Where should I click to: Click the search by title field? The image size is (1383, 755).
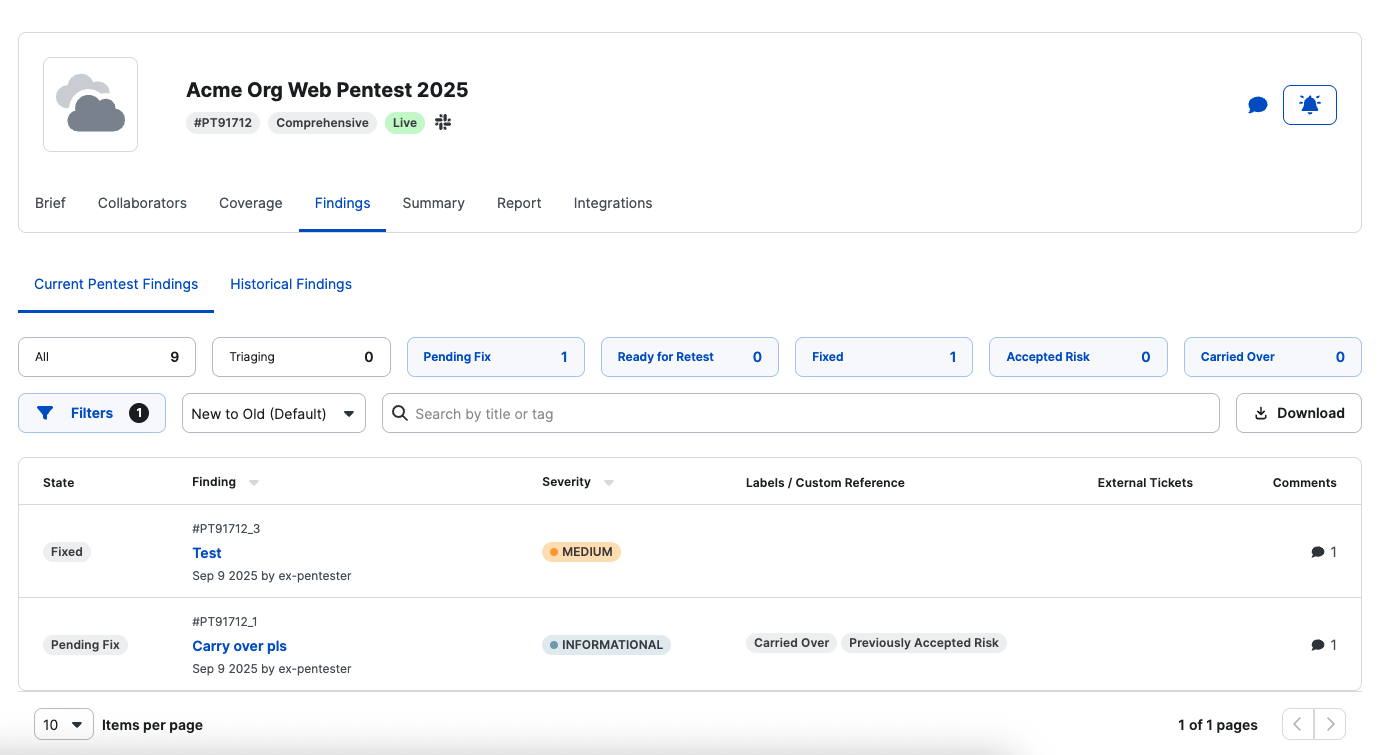tap(800, 413)
